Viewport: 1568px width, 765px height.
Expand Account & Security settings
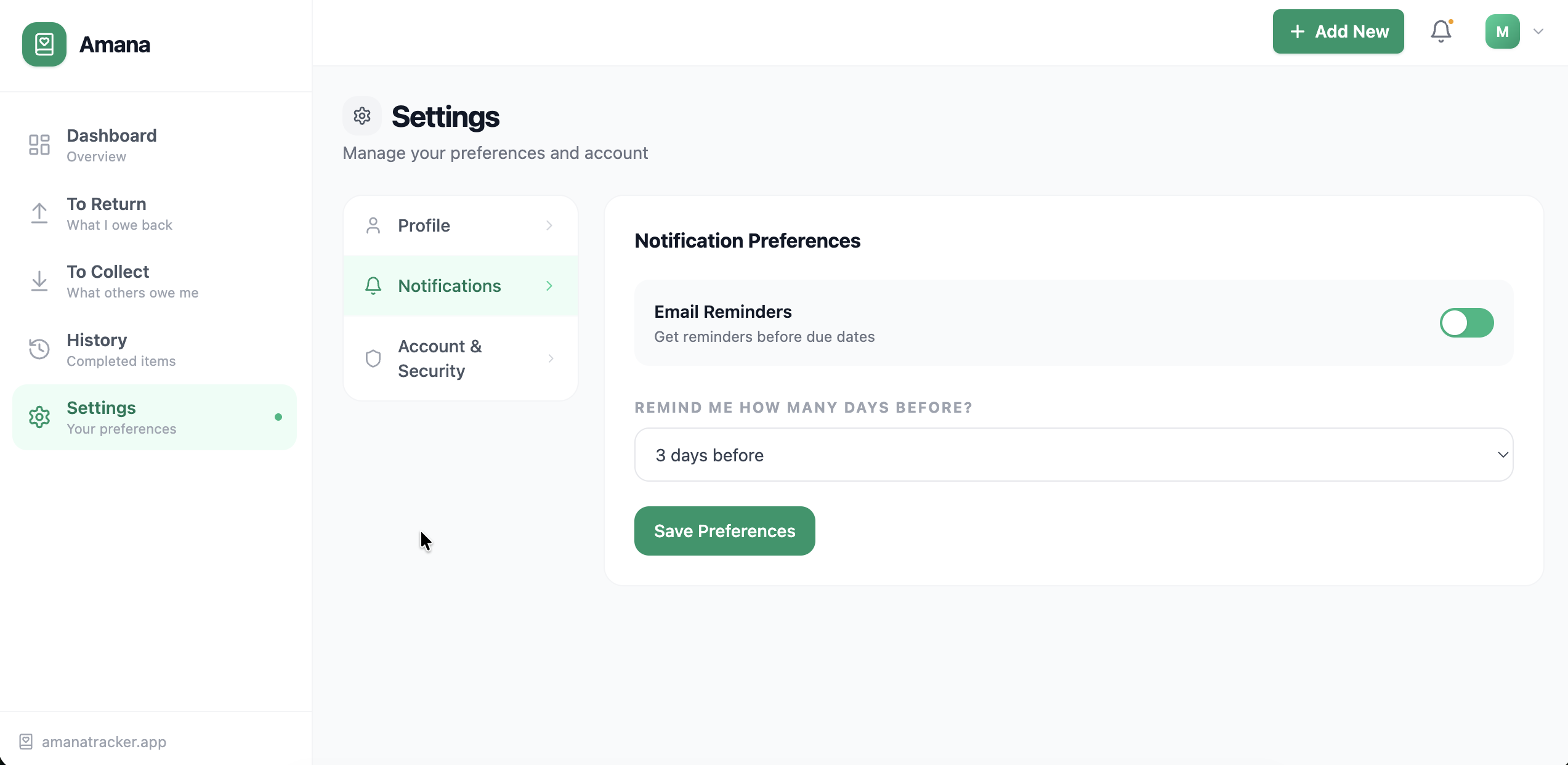(460, 358)
